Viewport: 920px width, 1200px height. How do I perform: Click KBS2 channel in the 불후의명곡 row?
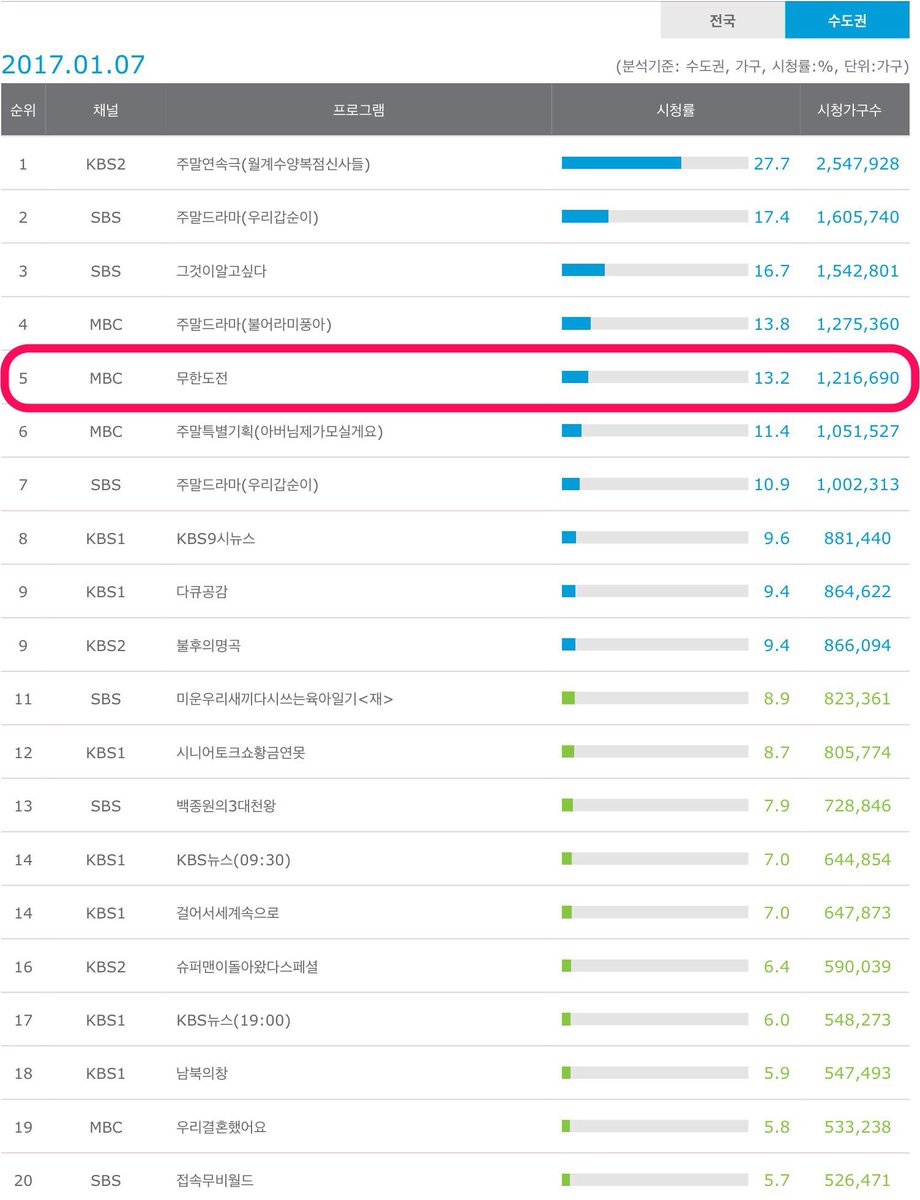105,646
